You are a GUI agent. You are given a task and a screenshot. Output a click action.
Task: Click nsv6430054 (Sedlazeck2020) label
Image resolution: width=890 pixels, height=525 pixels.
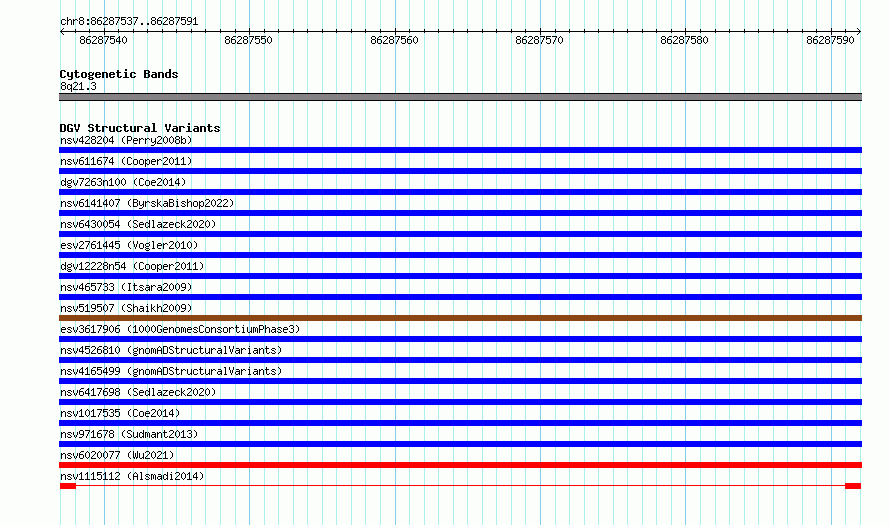point(138,224)
